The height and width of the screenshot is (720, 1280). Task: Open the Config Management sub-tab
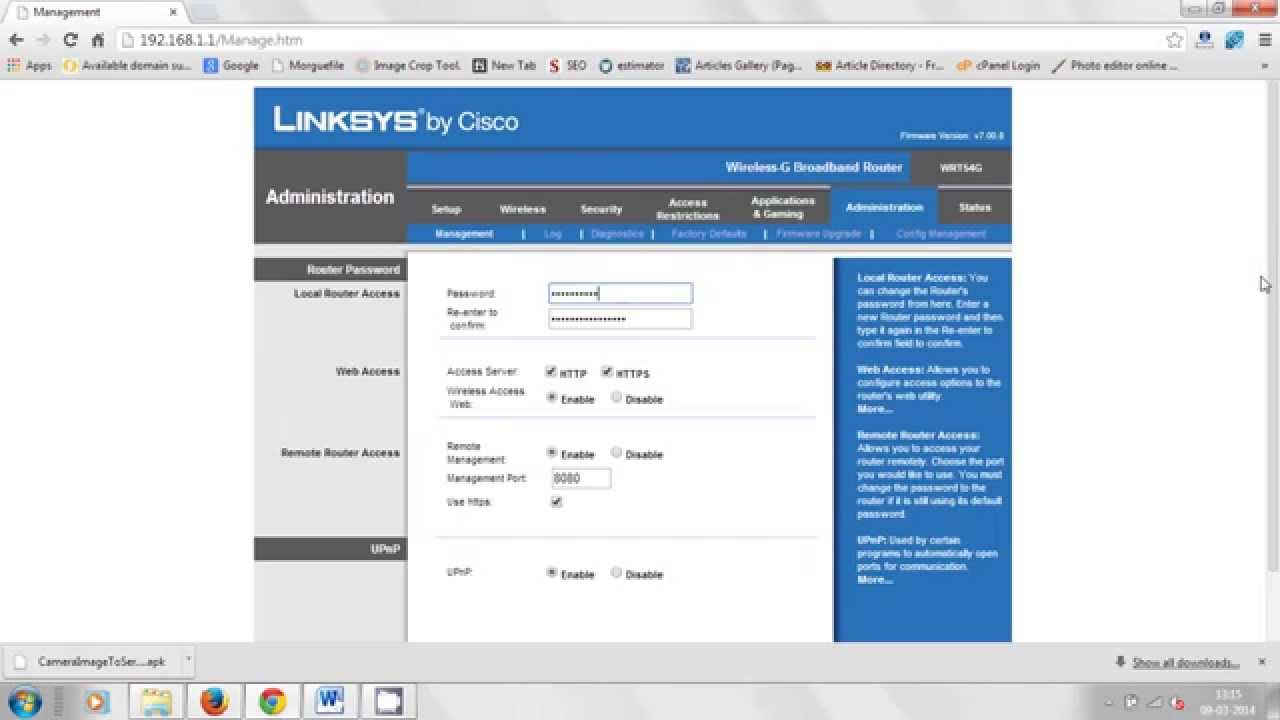(941, 234)
